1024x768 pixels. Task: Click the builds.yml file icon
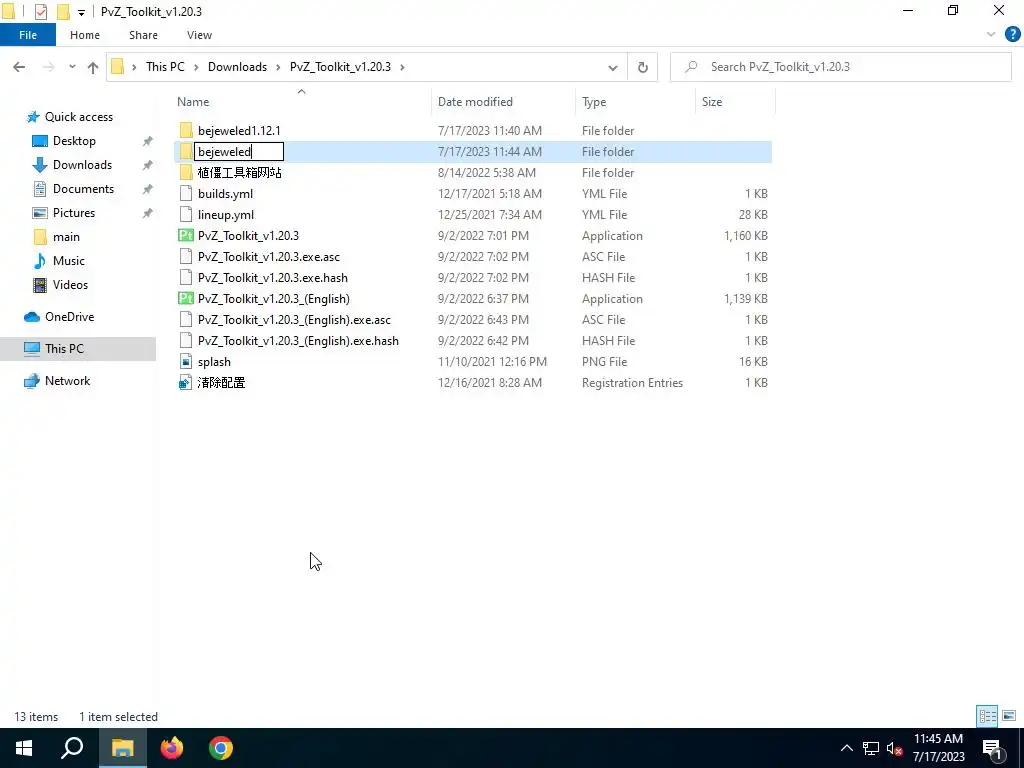[186, 194]
